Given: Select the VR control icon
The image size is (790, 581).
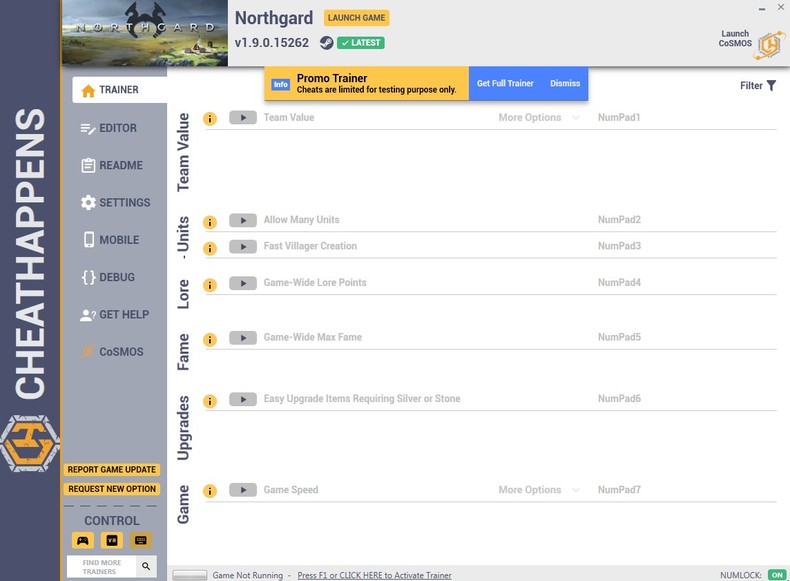Looking at the screenshot, I should pyautogui.click(x=112, y=540).
